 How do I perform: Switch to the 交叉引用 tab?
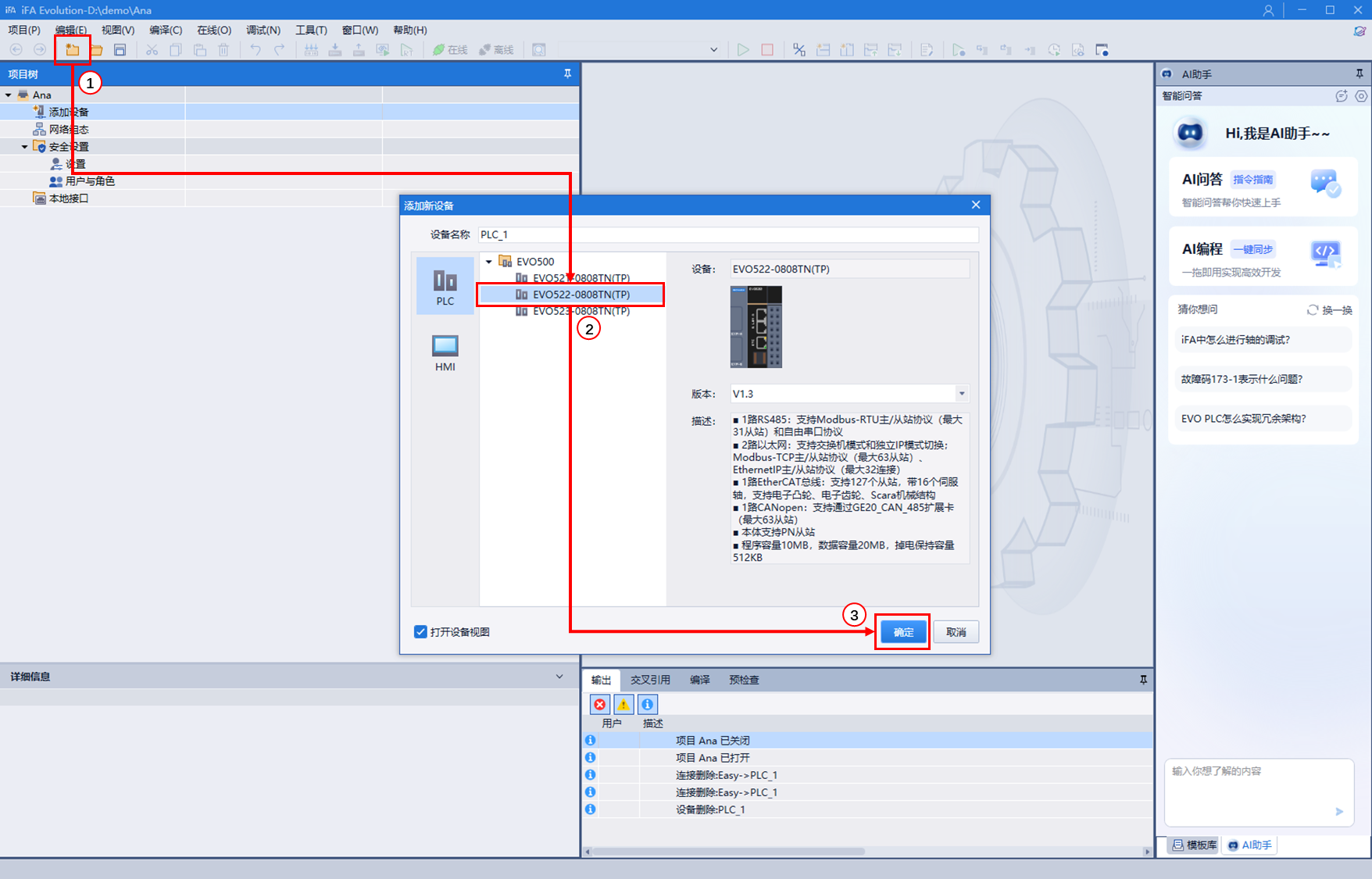pyautogui.click(x=650, y=680)
